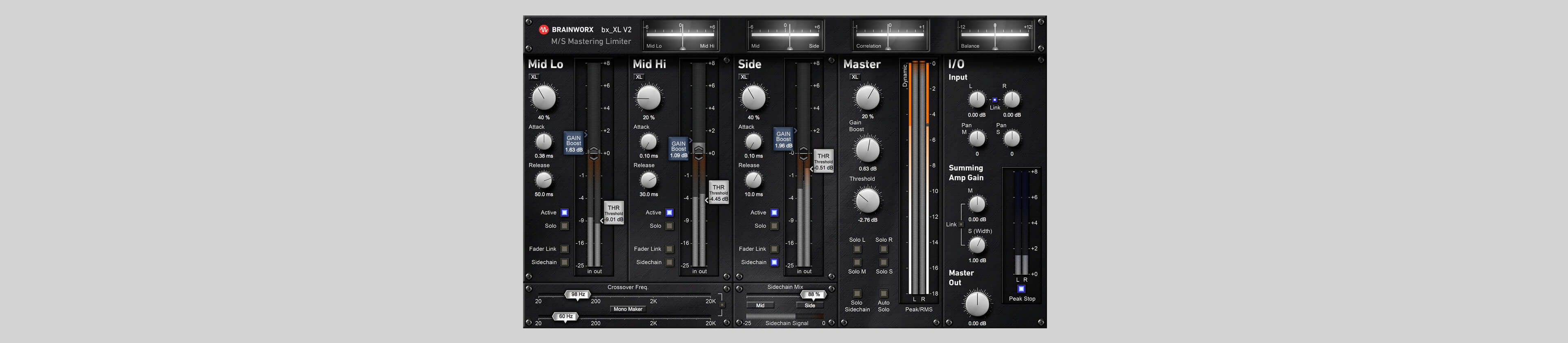Enable Side Fader Link
This screenshot has height=343, width=1568.
774,249
